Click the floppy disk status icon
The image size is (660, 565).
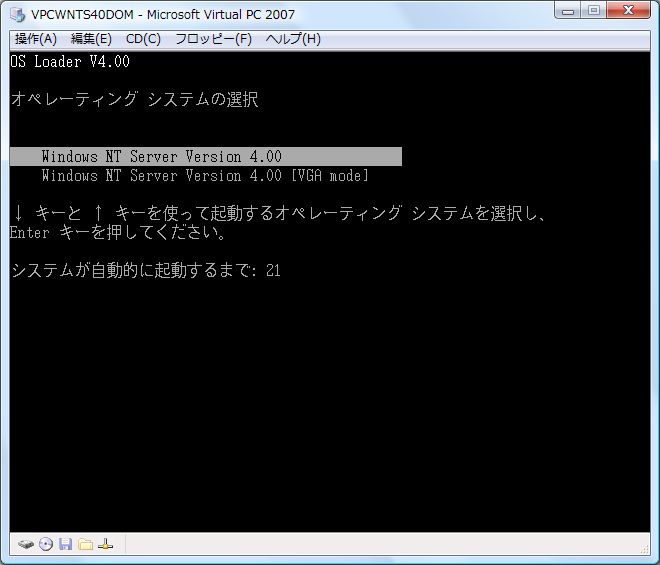coord(66,544)
